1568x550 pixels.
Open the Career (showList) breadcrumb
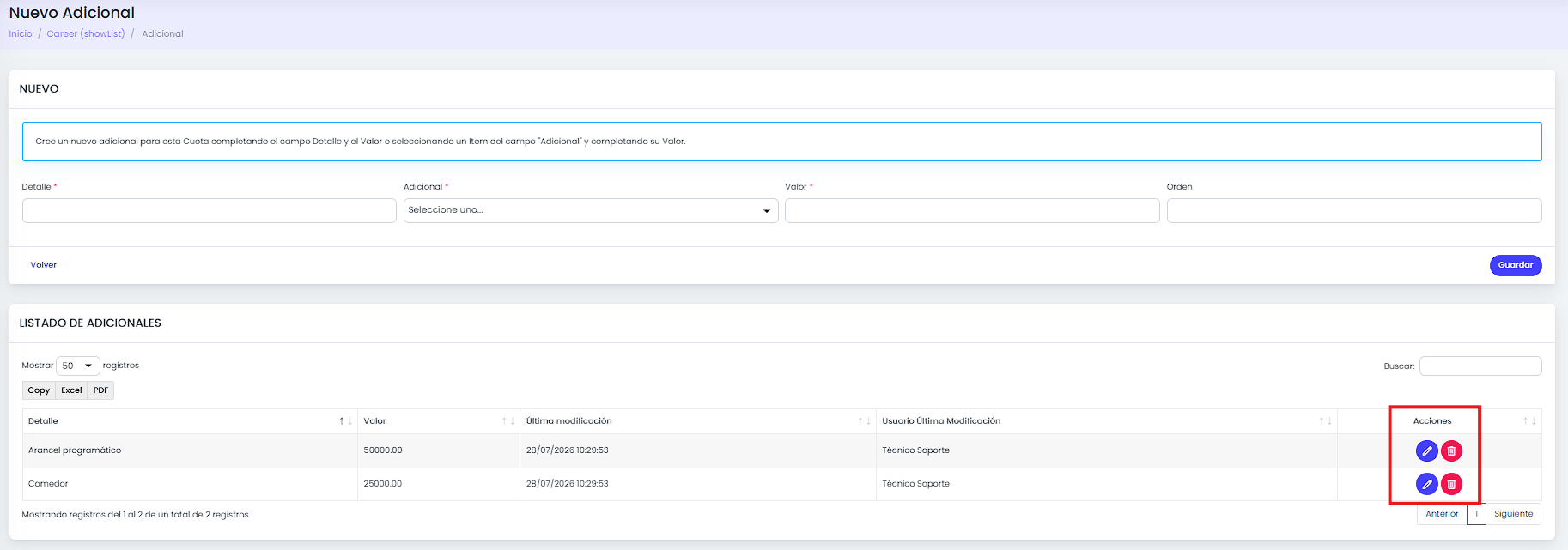click(86, 34)
